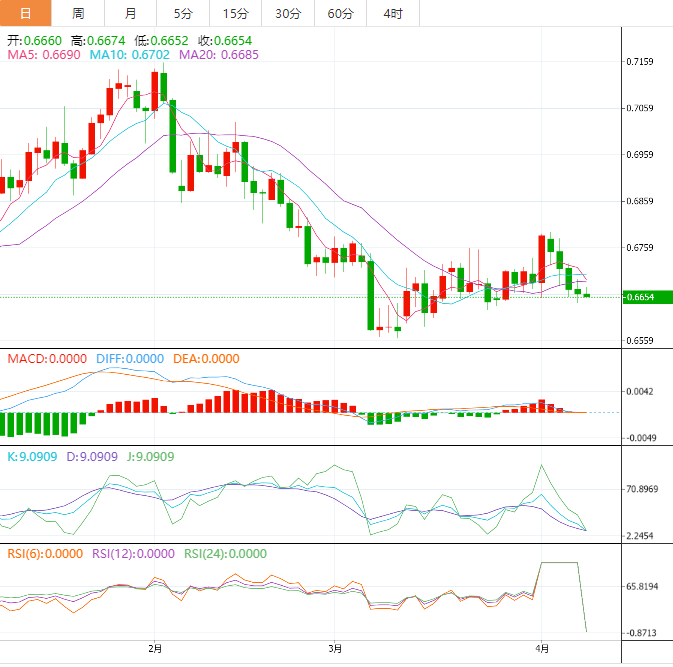This screenshot has width=673, height=667.
Task: Click the K:9.0909 label in KDJ panel
Action: 32,456
